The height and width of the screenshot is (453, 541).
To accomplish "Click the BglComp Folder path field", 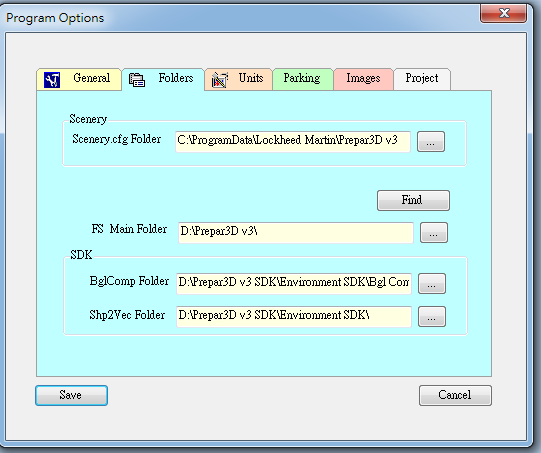I will coord(294,284).
